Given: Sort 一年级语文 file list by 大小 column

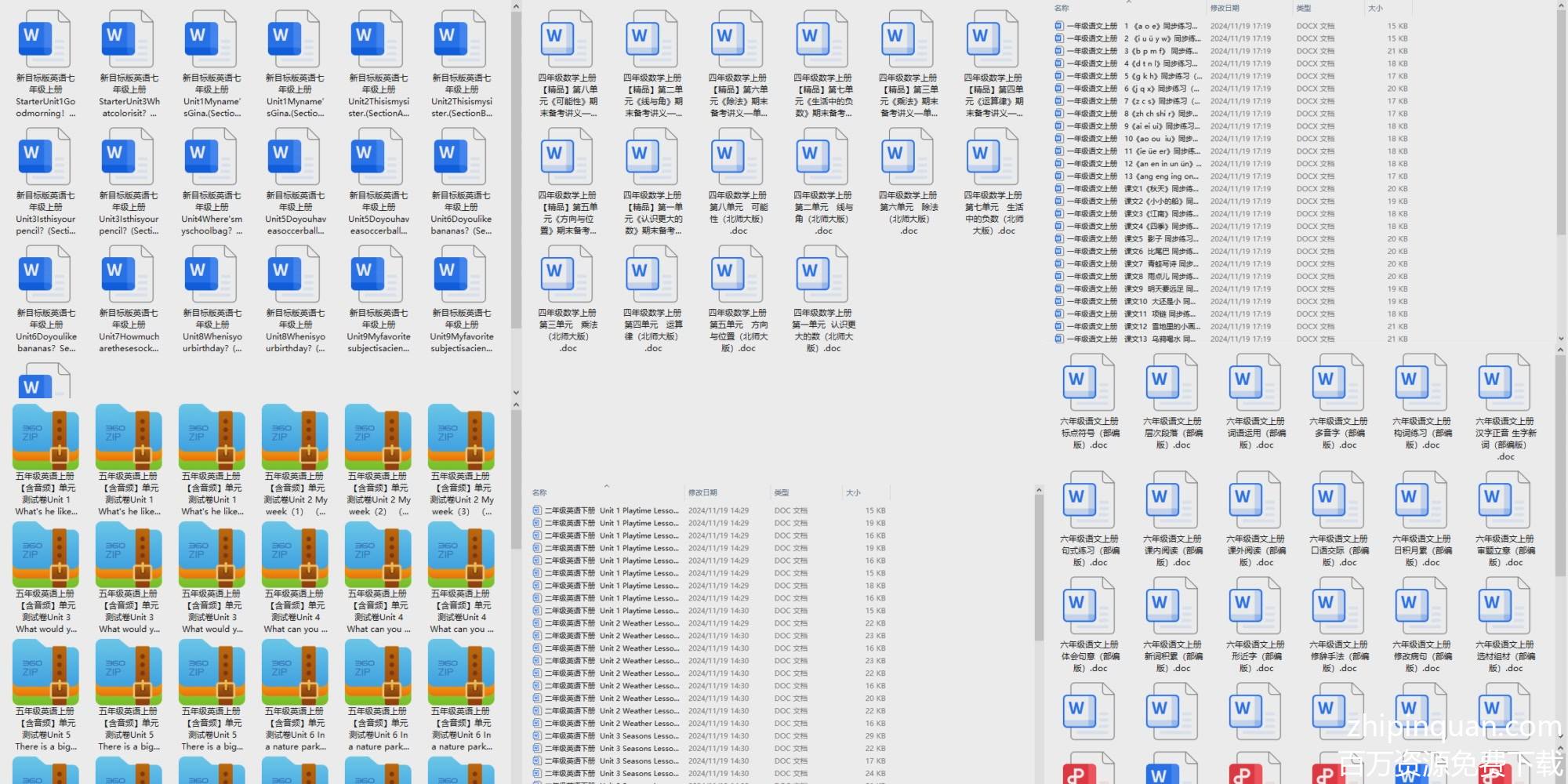Looking at the screenshot, I should [x=1375, y=9].
